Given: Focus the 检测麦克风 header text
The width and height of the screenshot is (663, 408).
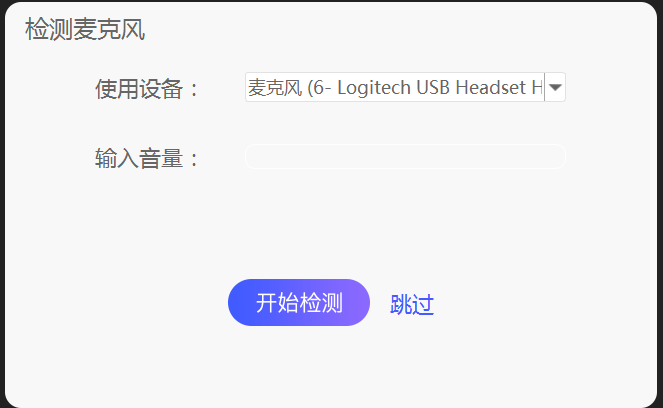Looking at the screenshot, I should (x=85, y=29).
